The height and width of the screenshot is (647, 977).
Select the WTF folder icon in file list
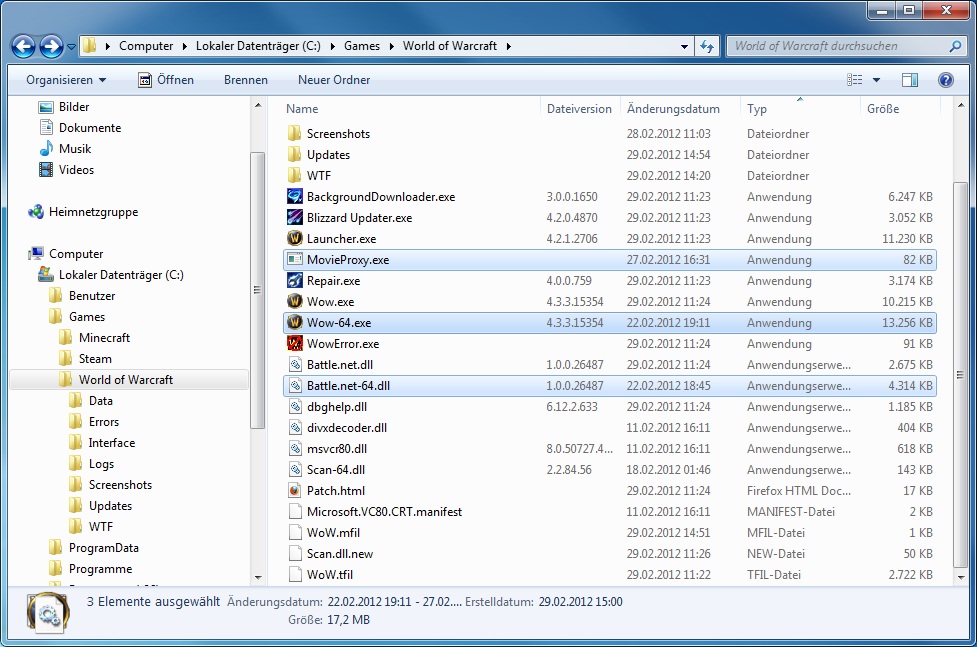(294, 175)
